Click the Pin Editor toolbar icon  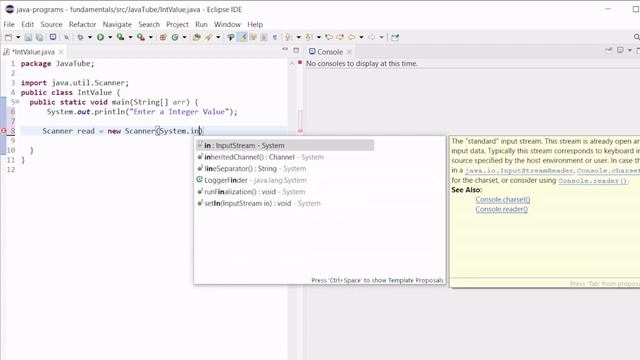pyautogui.click(x=395, y=37)
